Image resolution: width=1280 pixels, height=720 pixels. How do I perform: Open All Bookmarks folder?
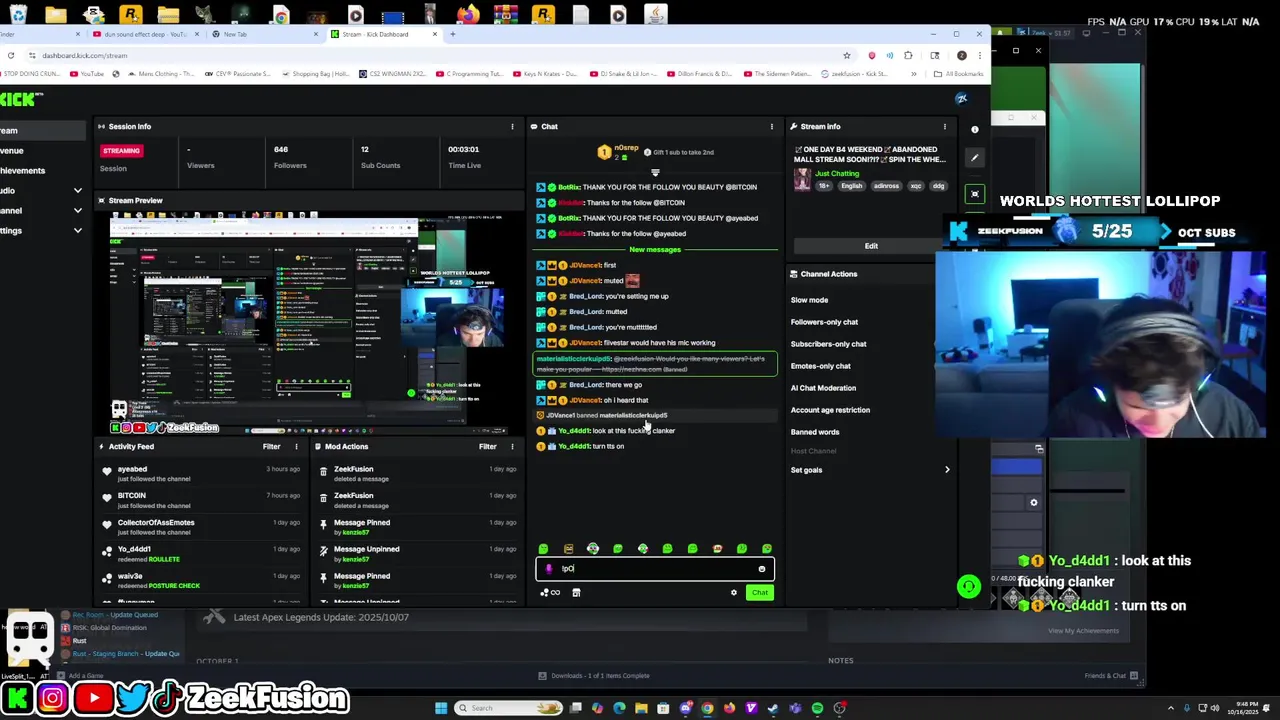point(957,74)
